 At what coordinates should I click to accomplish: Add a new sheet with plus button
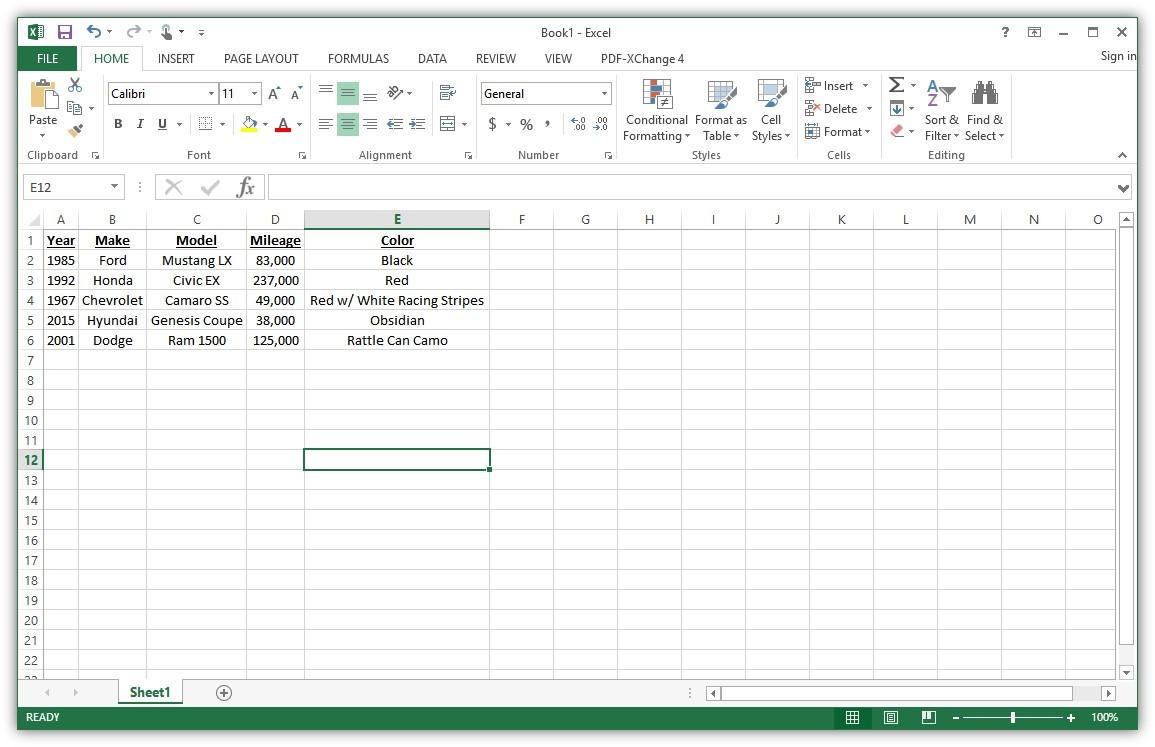coord(224,692)
